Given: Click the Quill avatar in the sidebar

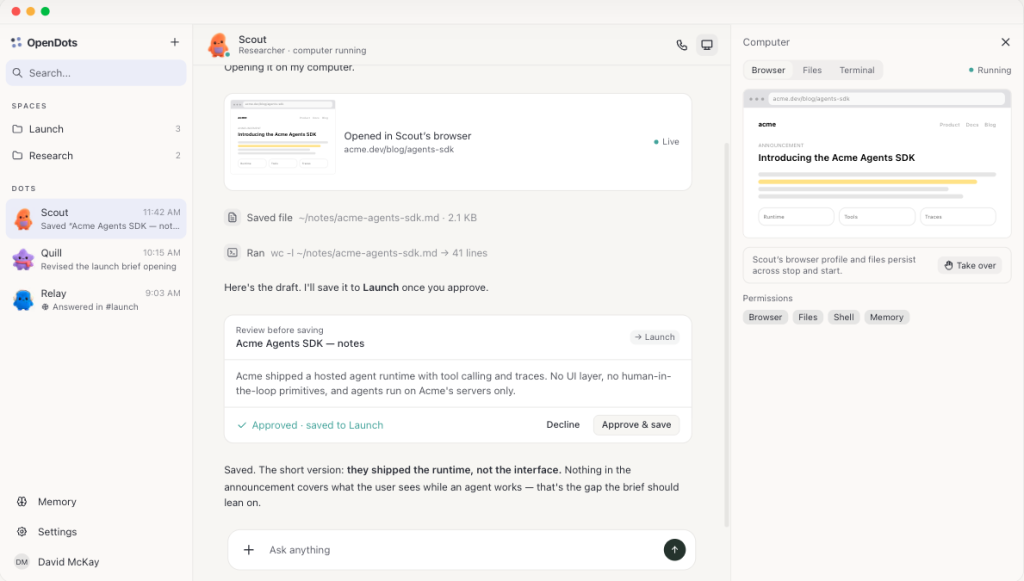Looking at the screenshot, I should tap(23, 259).
